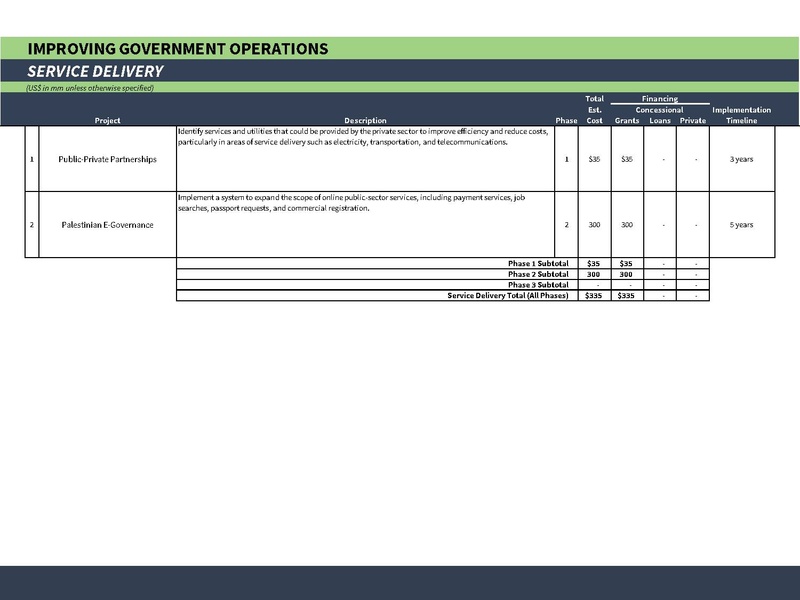This screenshot has height=600, width=800.
Task: Select the Service Delivery Total (All Phases) label
Action: tap(507, 296)
